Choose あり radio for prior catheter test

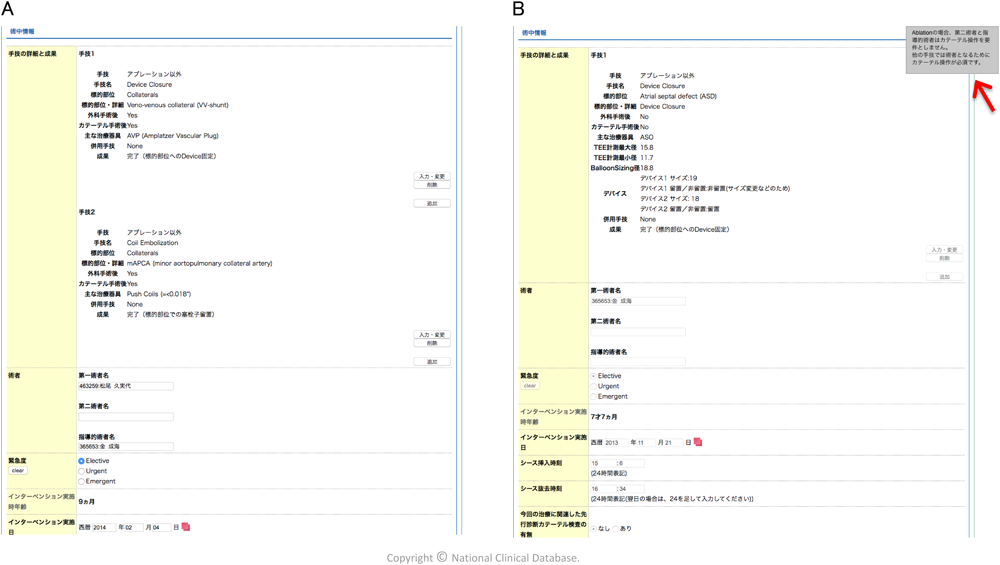[x=617, y=529]
